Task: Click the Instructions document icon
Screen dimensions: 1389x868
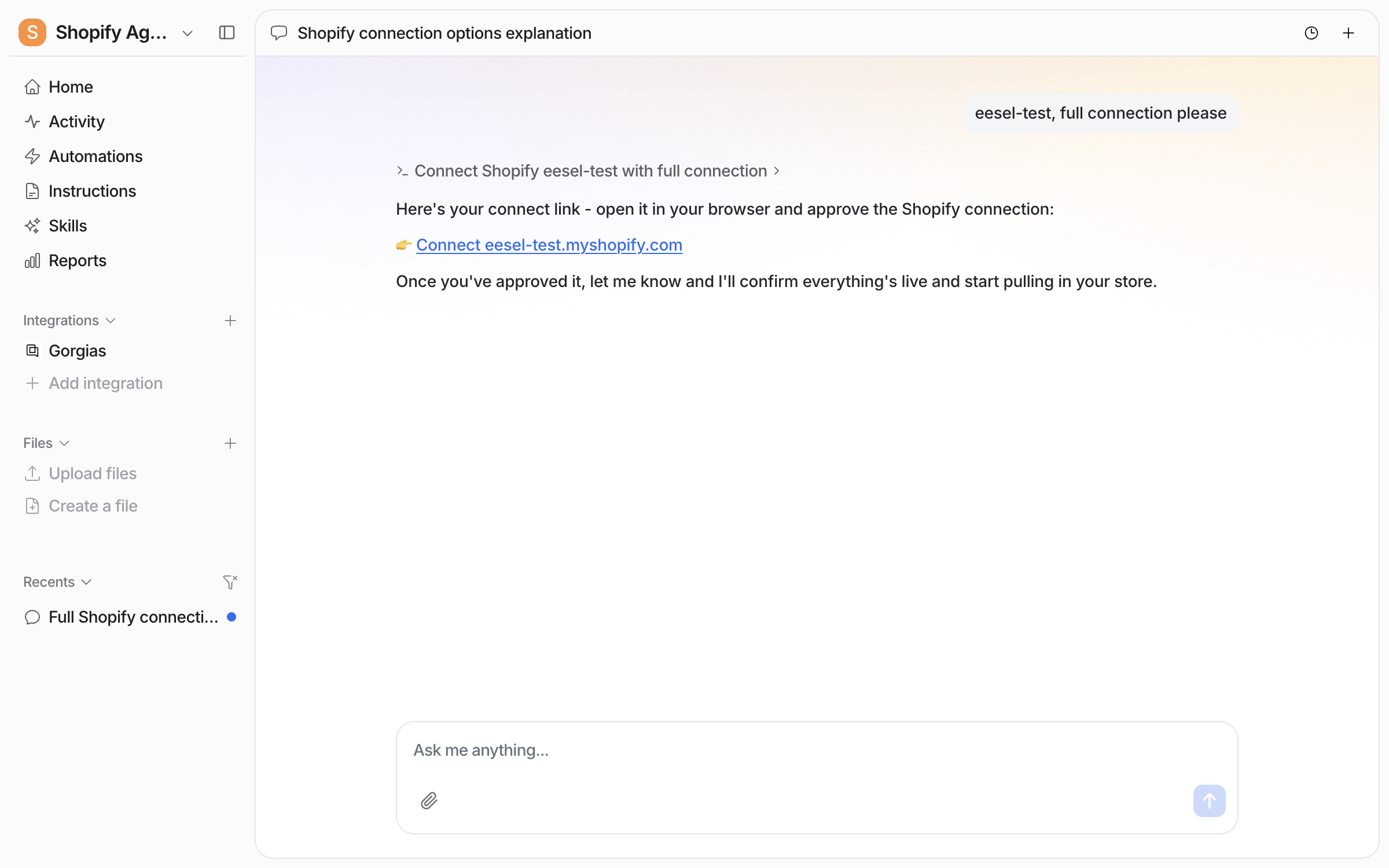Action: point(32,191)
